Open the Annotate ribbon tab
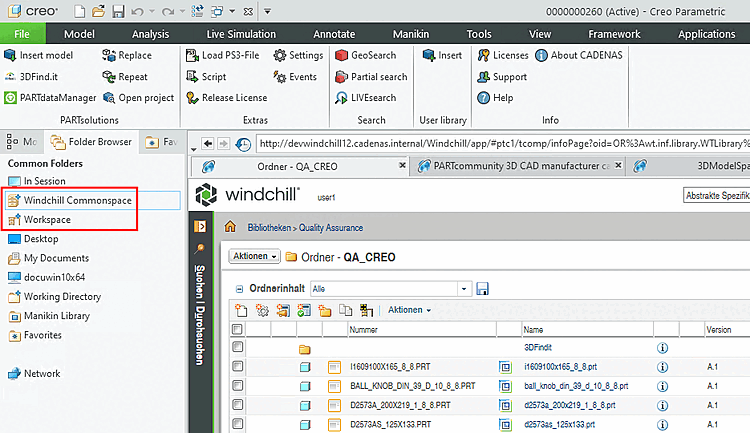Viewport: 750px width, 433px height. point(334,34)
